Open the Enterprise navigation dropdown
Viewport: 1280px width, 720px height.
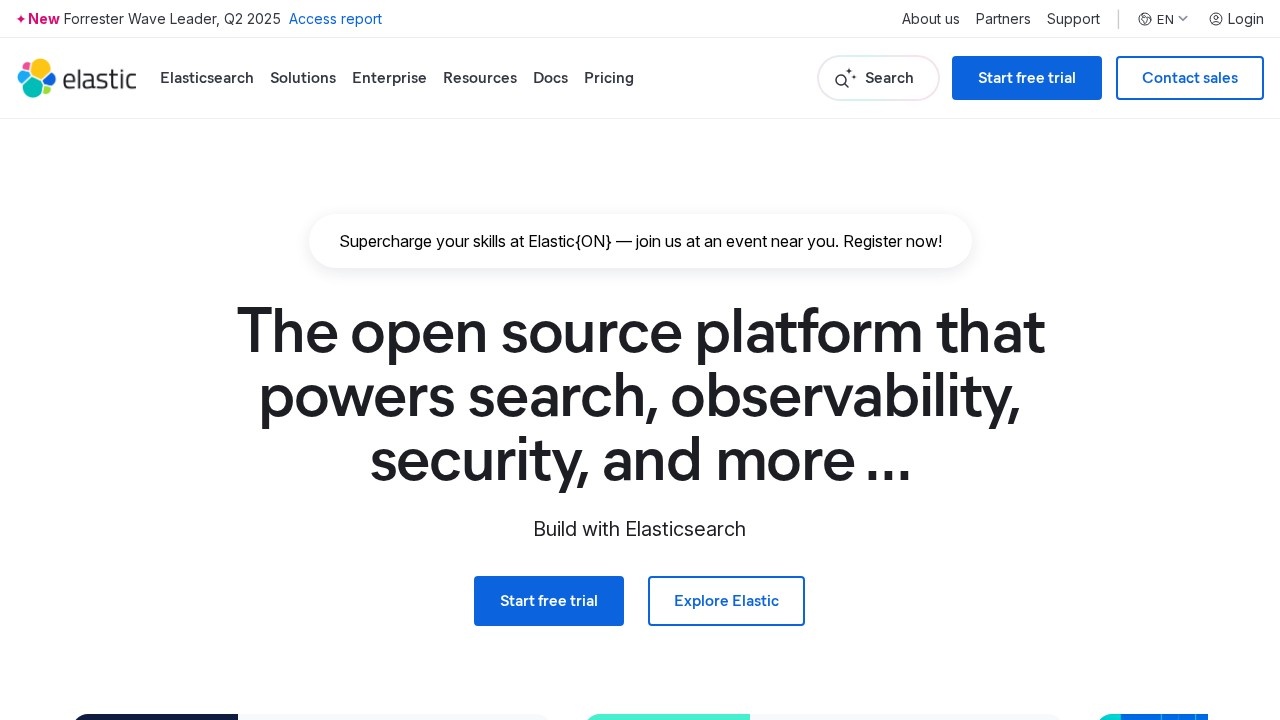[389, 78]
